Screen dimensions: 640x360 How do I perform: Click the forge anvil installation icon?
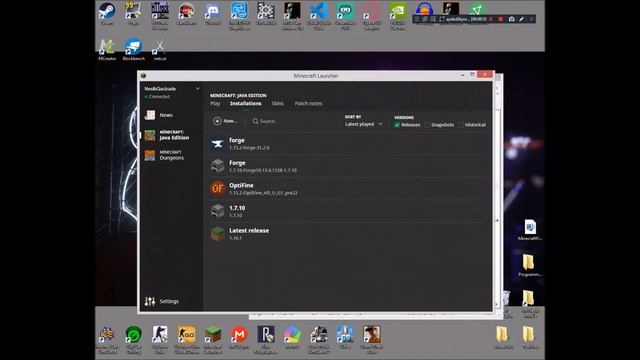[x=218, y=144]
